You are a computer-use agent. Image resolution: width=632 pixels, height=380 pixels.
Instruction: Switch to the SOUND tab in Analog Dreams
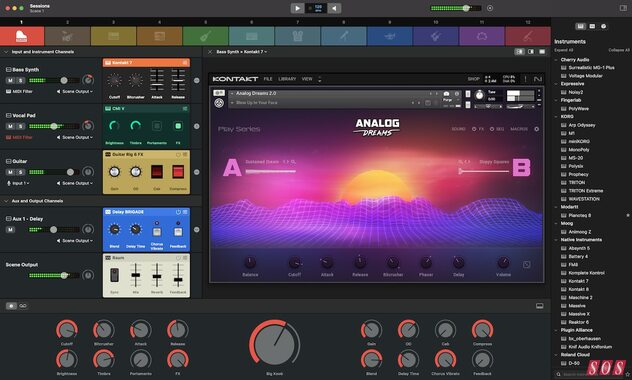(x=458, y=129)
